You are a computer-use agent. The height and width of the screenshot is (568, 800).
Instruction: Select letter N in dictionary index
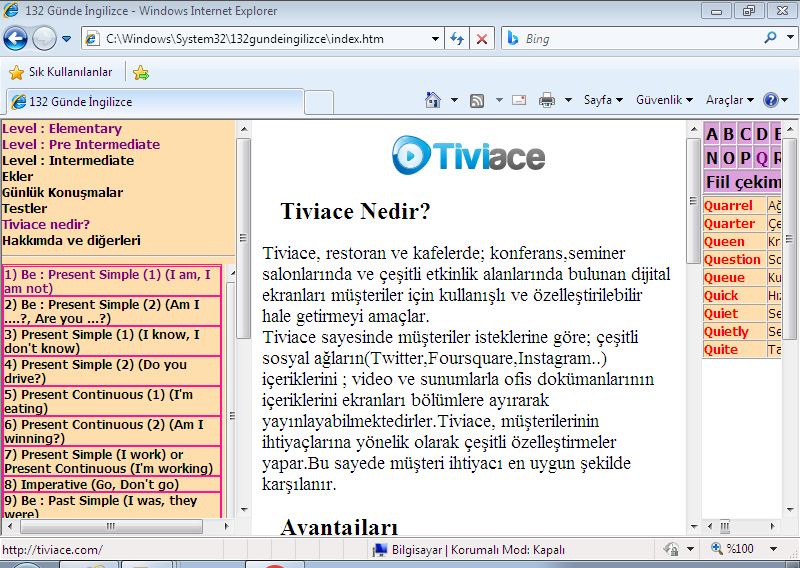712,158
